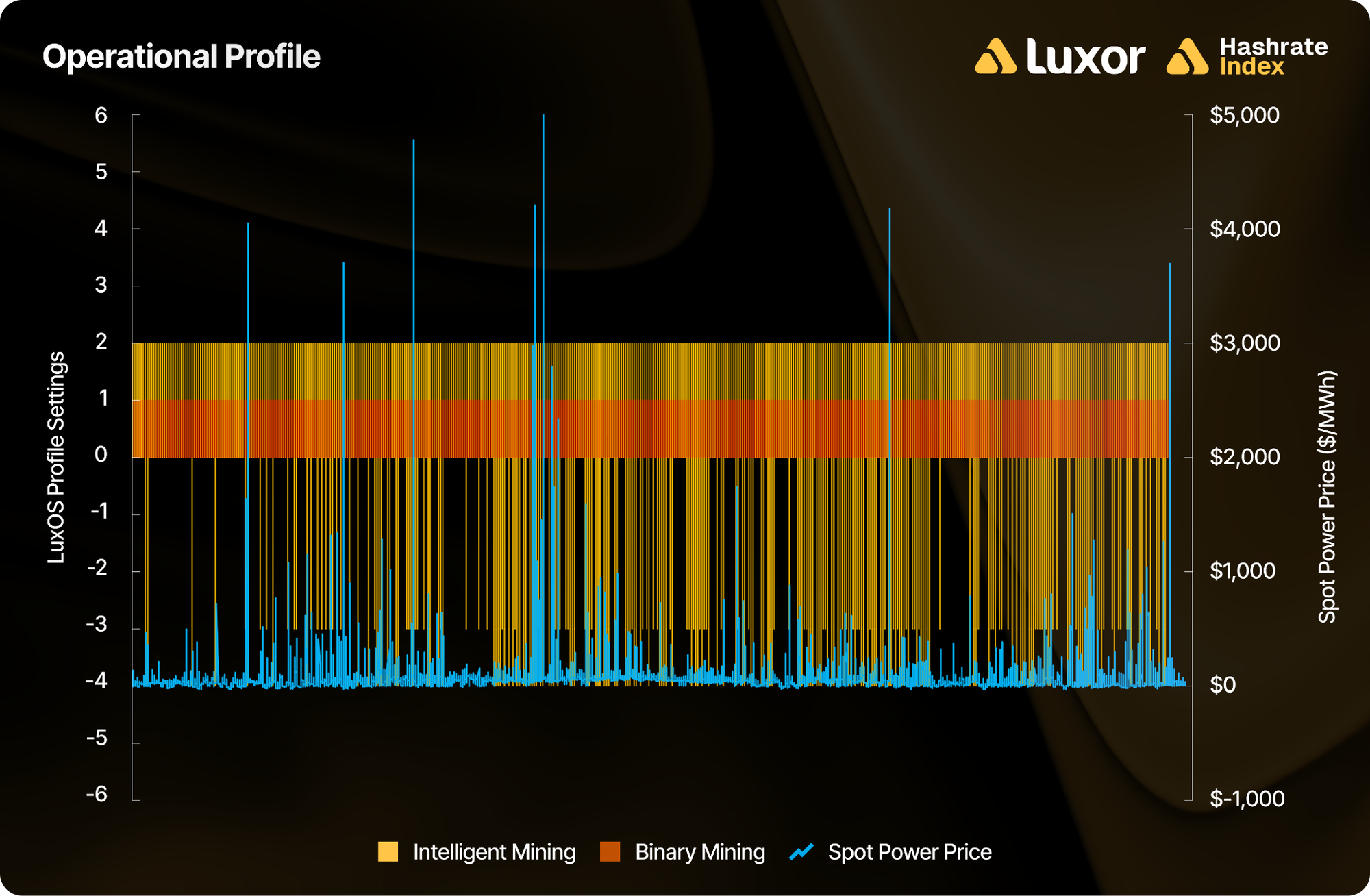This screenshot has width=1370, height=896.
Task: Click the $3,000 right axis label
Action: click(1244, 343)
